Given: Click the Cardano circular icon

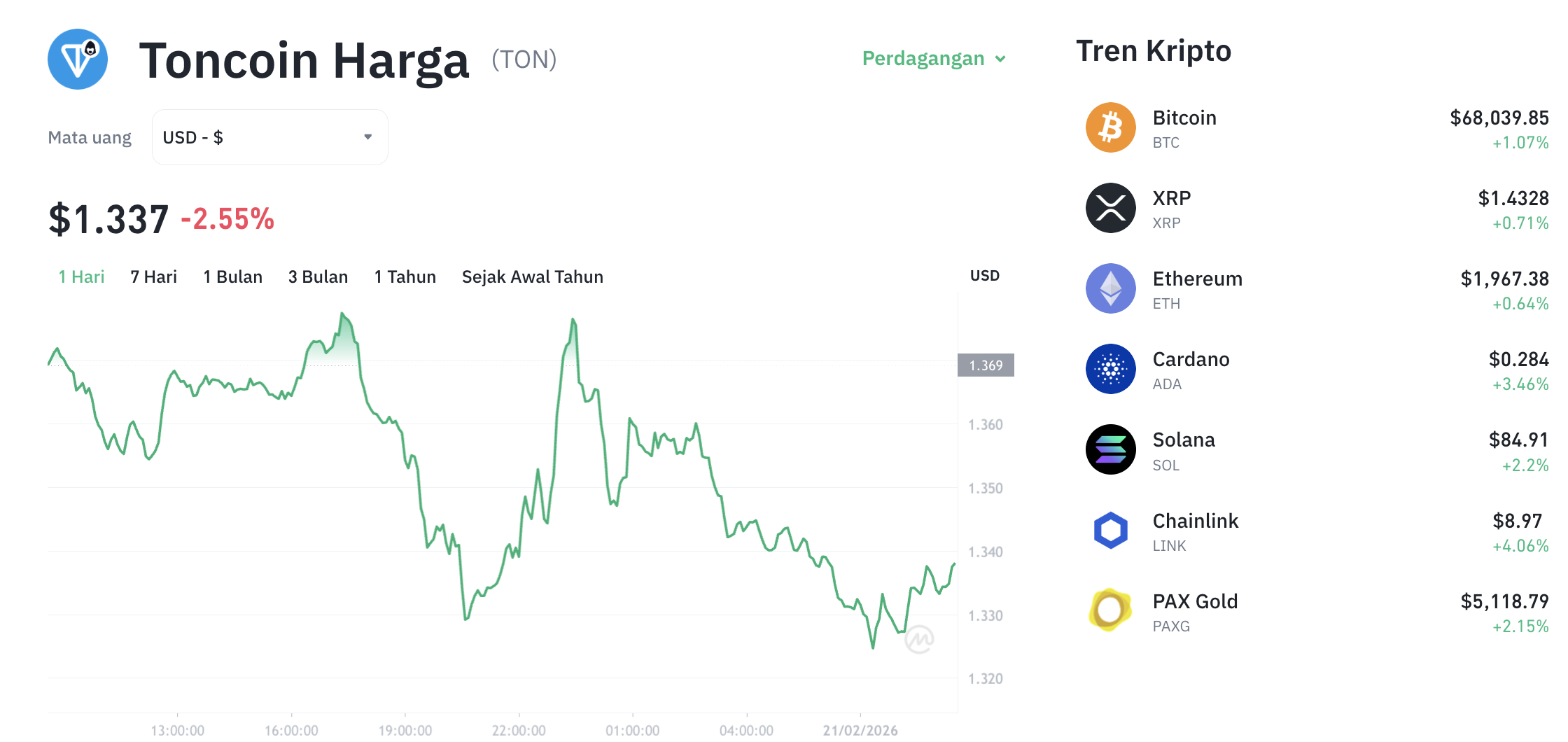Looking at the screenshot, I should 1109,369.
